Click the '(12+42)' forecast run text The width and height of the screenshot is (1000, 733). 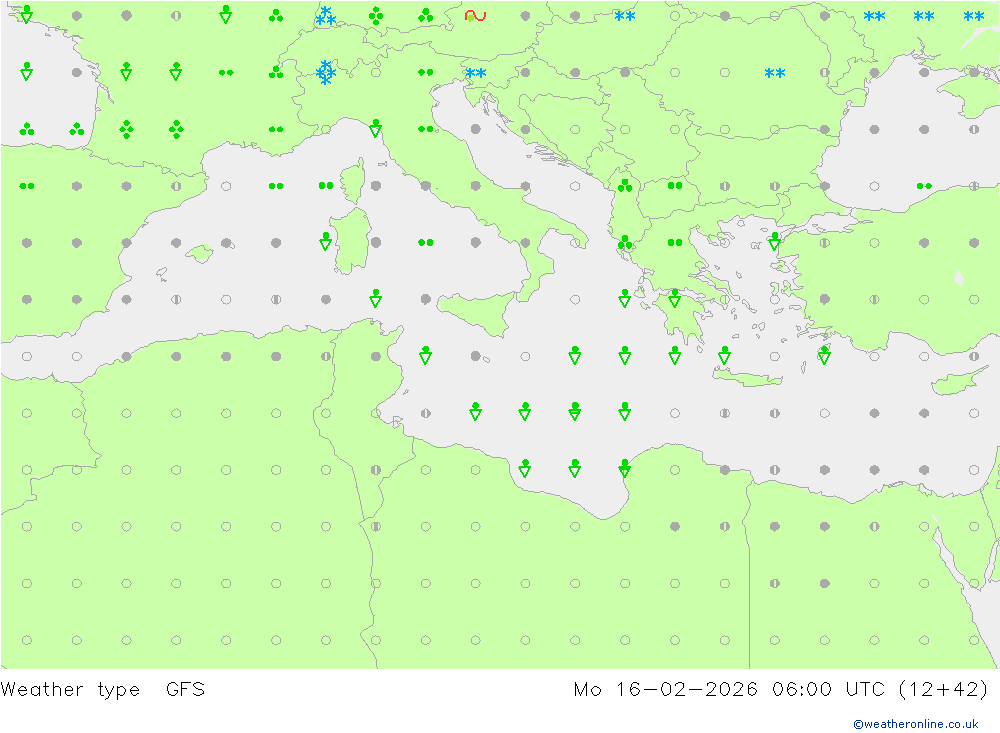[943, 690]
